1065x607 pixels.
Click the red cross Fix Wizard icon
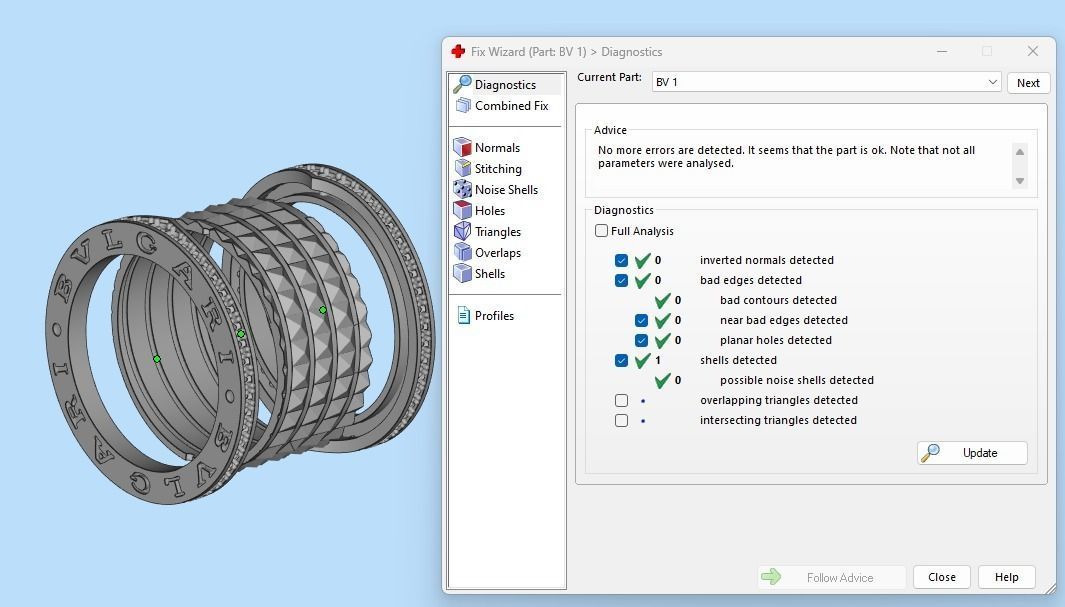[458, 52]
